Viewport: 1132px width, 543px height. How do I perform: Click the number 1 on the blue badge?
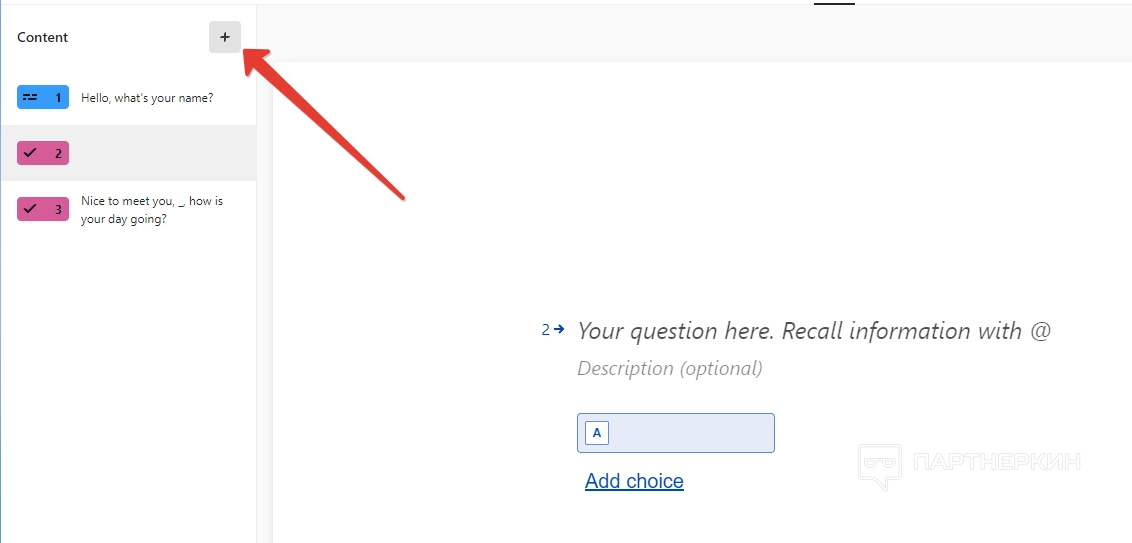(58, 97)
